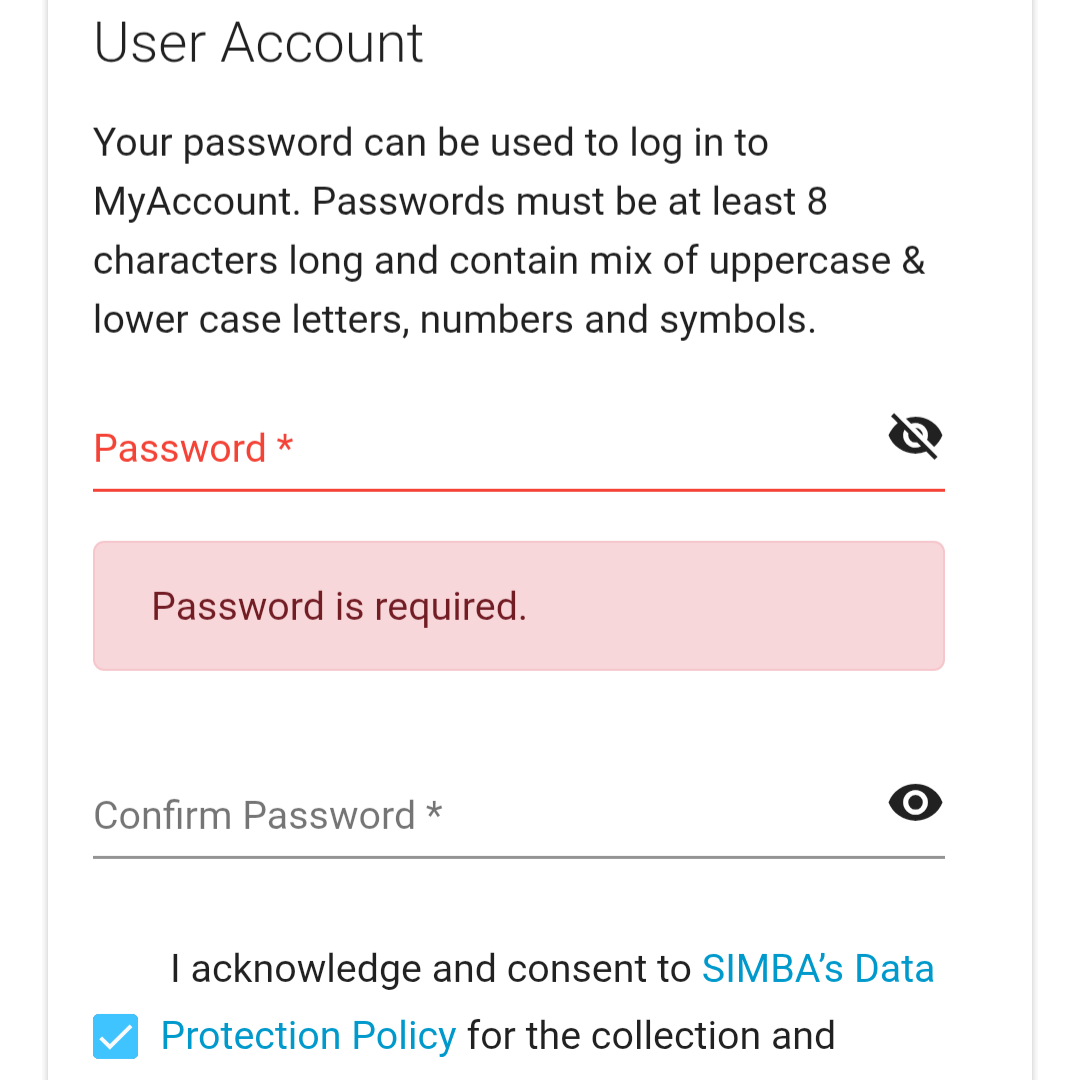Click the red Password label

tap(180, 448)
